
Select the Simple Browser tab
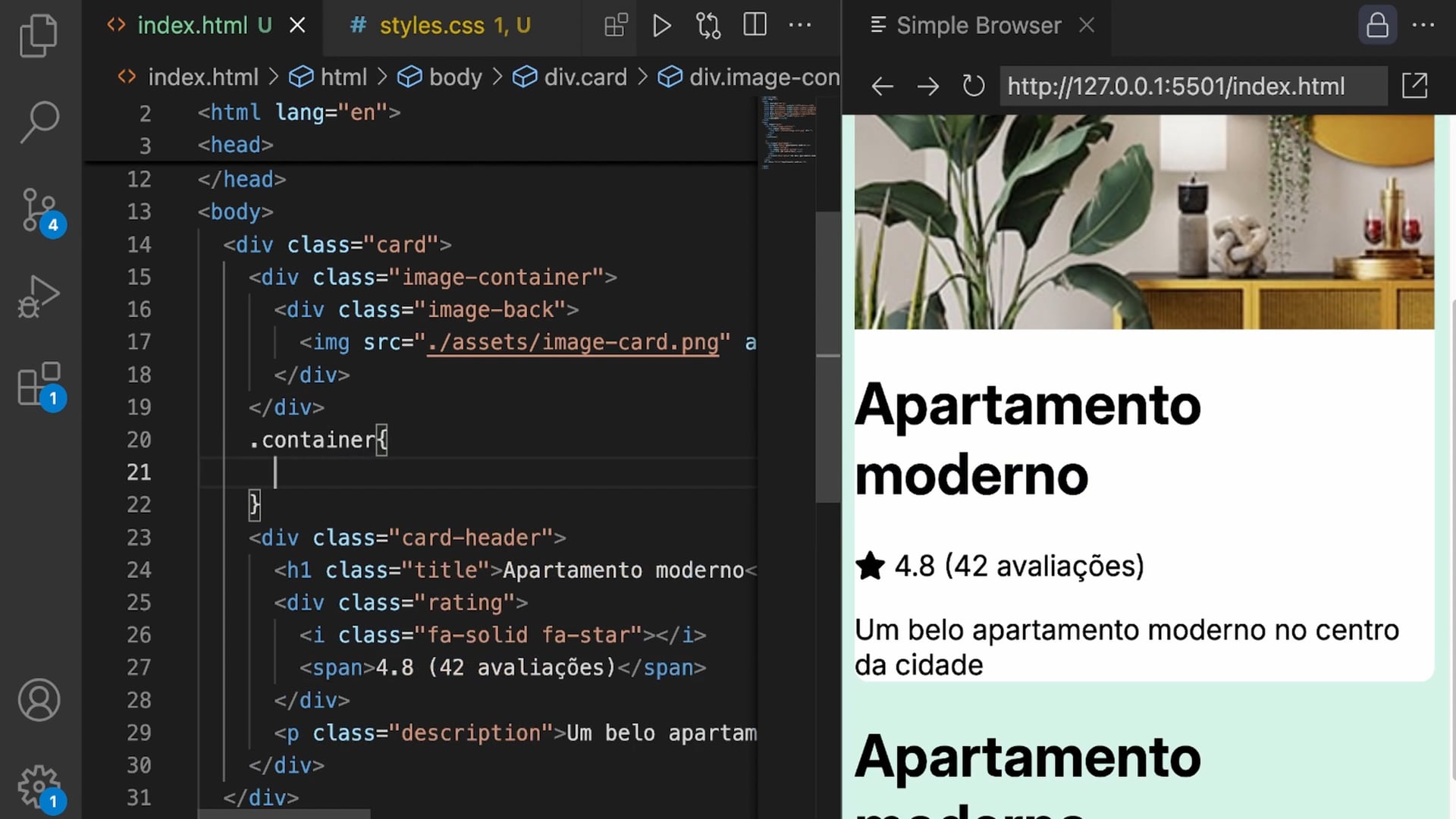(977, 26)
